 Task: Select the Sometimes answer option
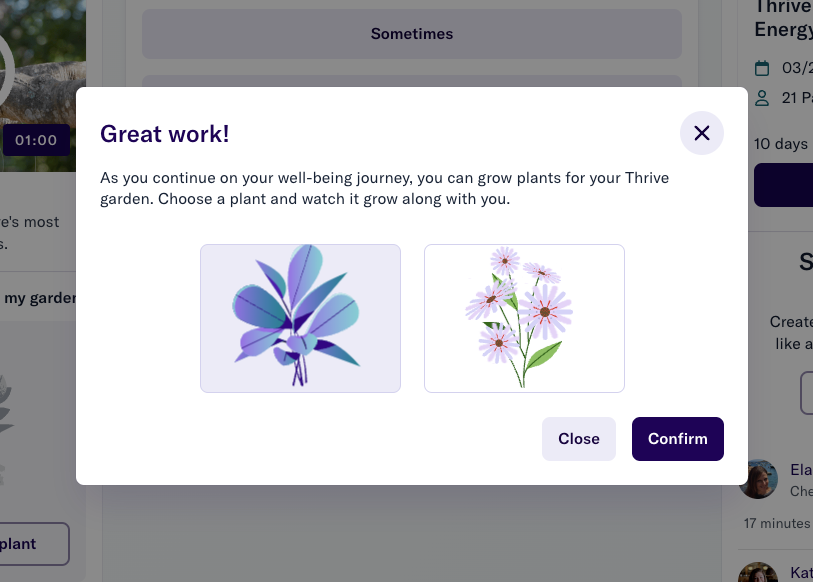(x=412, y=34)
